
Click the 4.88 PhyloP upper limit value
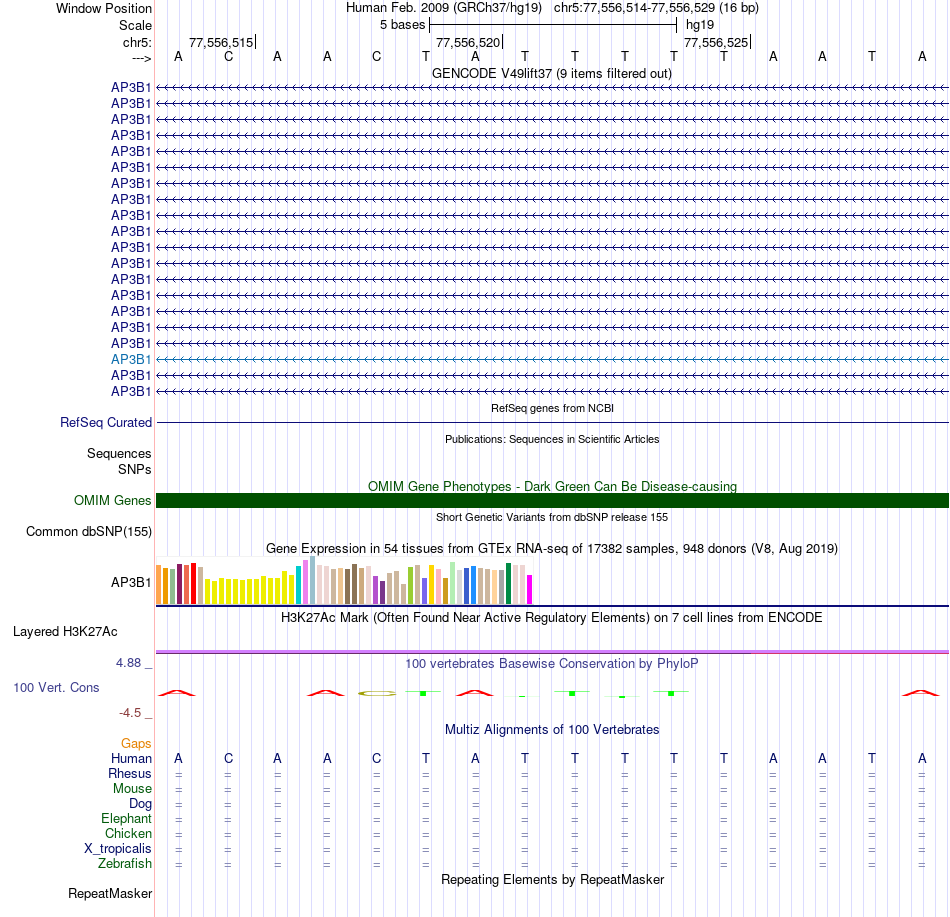coord(128,663)
